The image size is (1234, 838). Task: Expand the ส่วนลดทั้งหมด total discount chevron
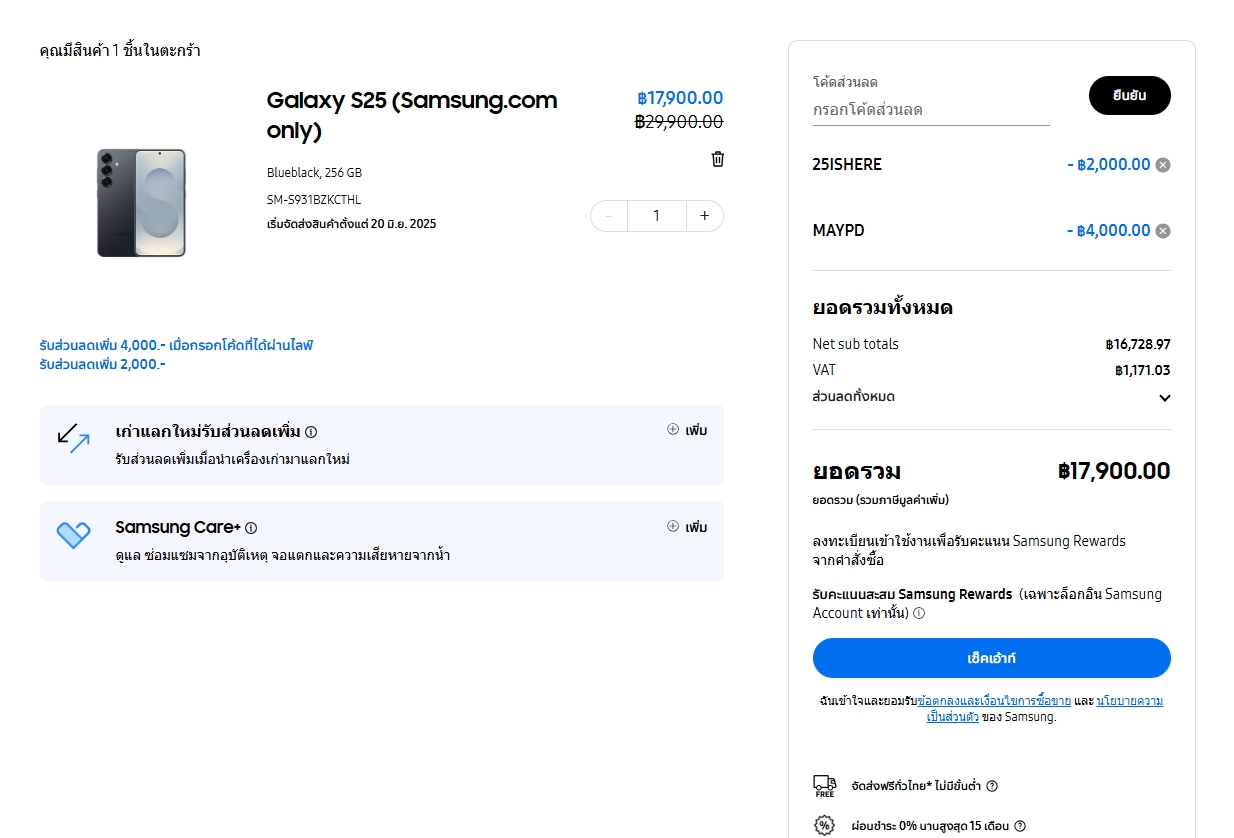(1165, 398)
